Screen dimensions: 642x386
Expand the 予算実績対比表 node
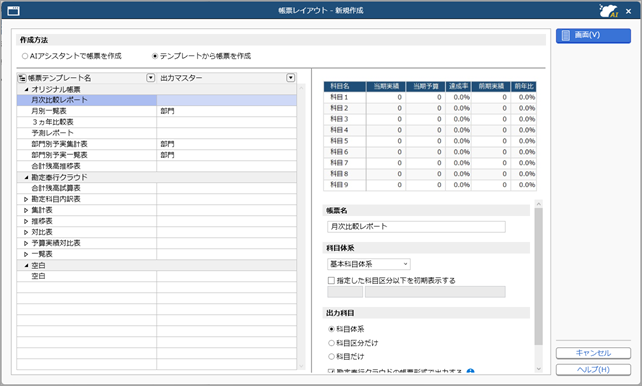[x=26, y=243]
